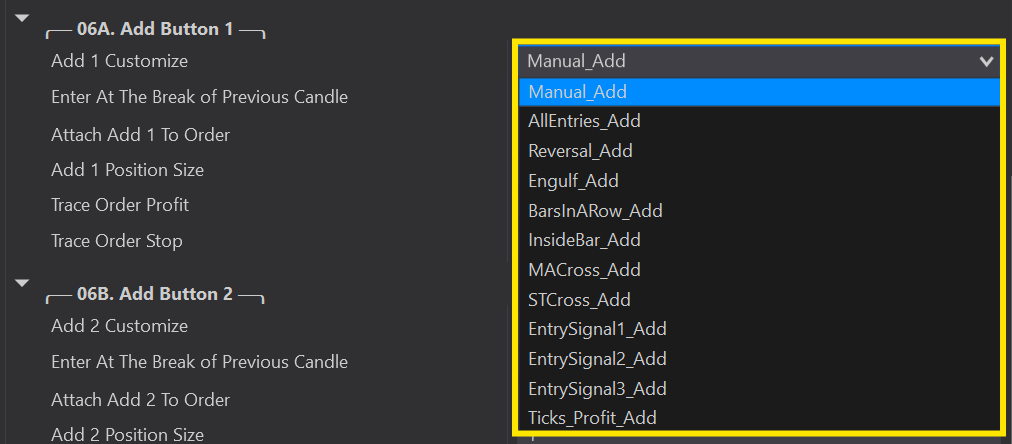Choose InsideBar_Add from the list
The image size is (1012, 444).
pos(584,240)
